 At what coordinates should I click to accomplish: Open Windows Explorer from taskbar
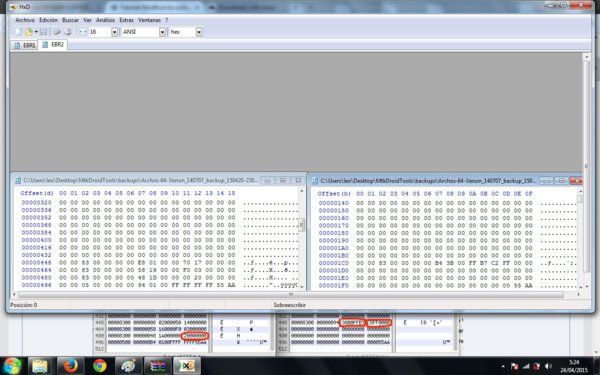tap(40, 366)
